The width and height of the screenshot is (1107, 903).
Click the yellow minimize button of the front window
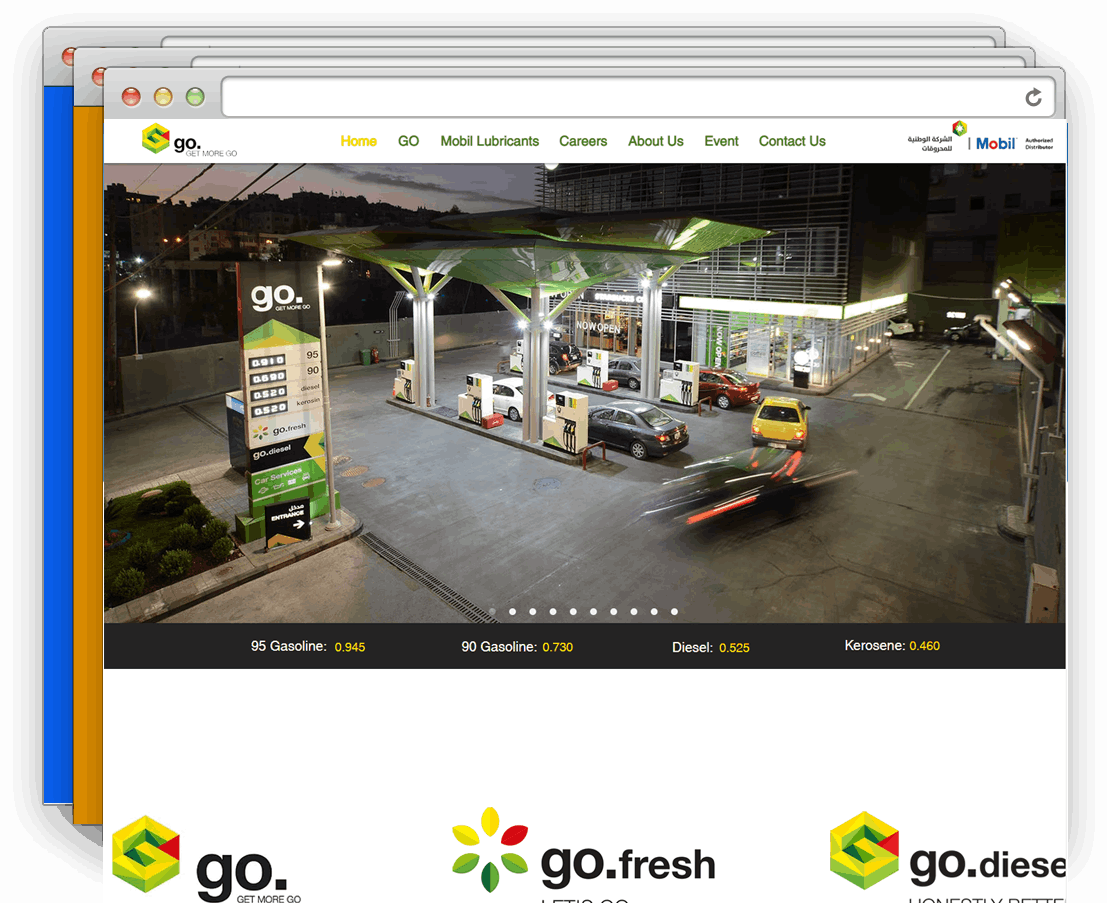tap(163, 97)
